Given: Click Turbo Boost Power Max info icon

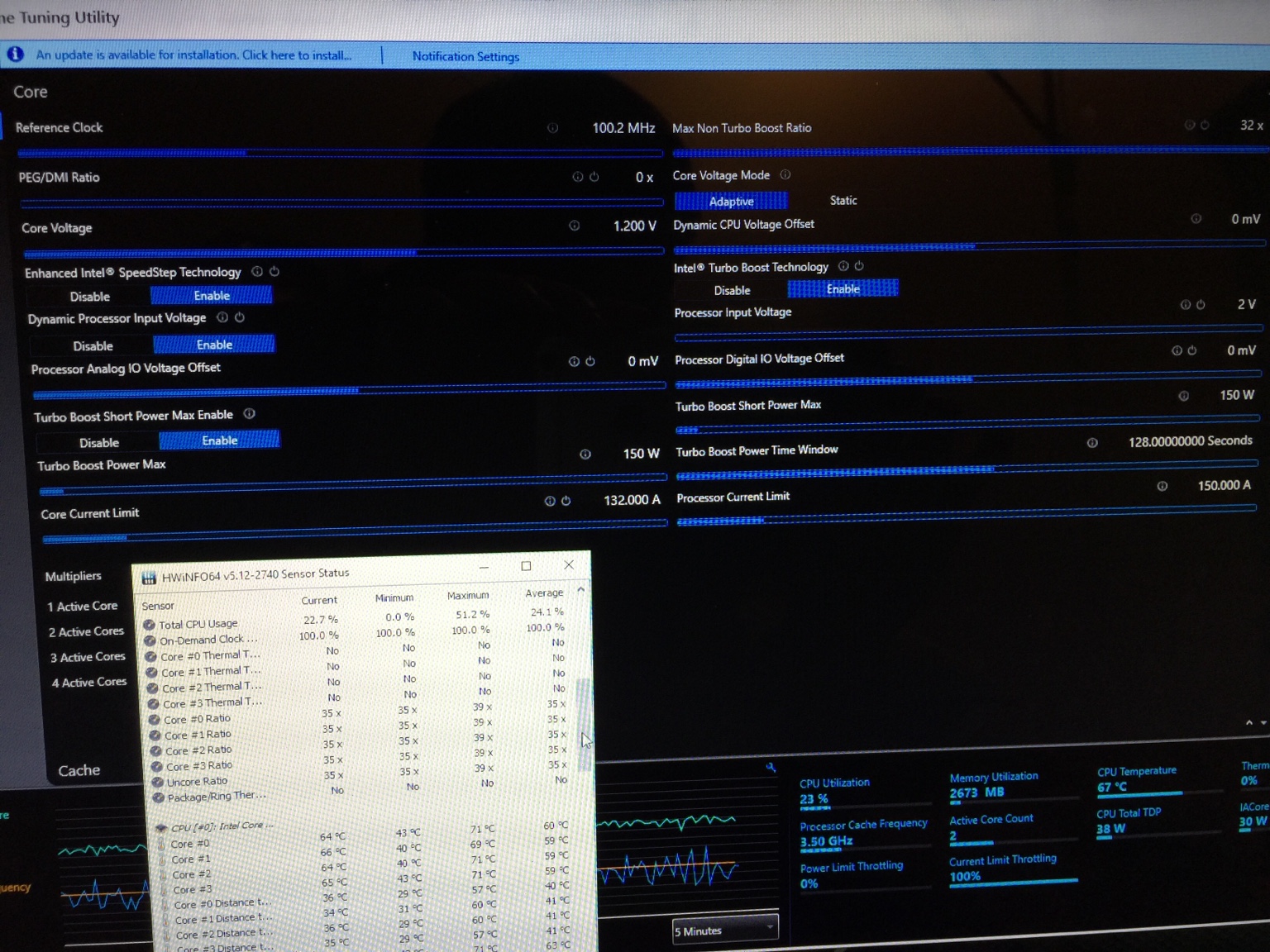Looking at the screenshot, I should (585, 454).
